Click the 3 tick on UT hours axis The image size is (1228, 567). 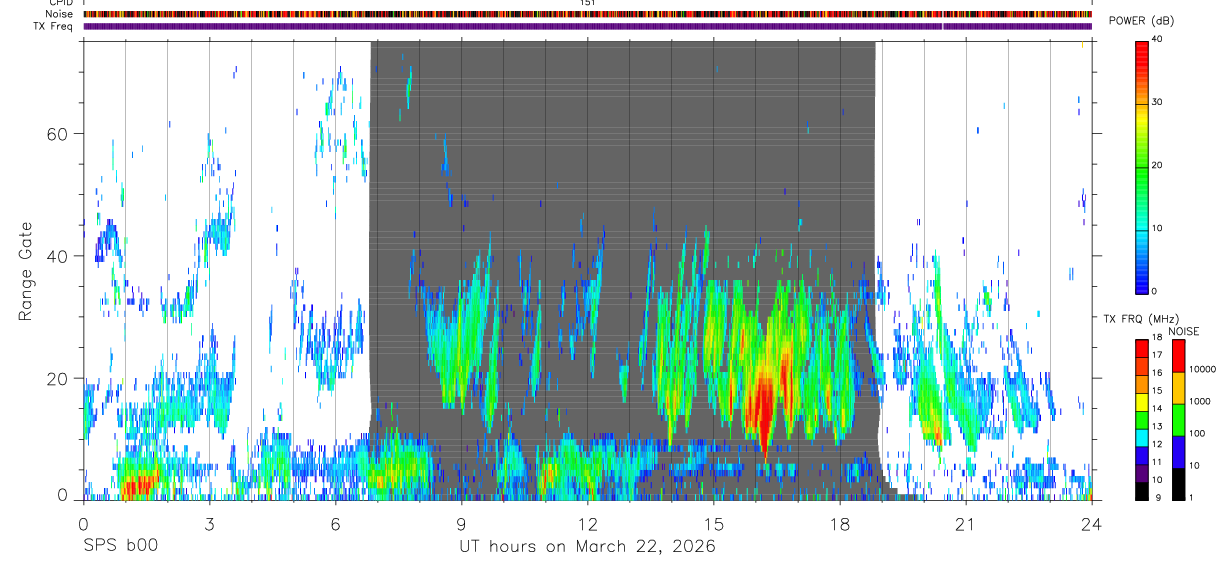[209, 524]
